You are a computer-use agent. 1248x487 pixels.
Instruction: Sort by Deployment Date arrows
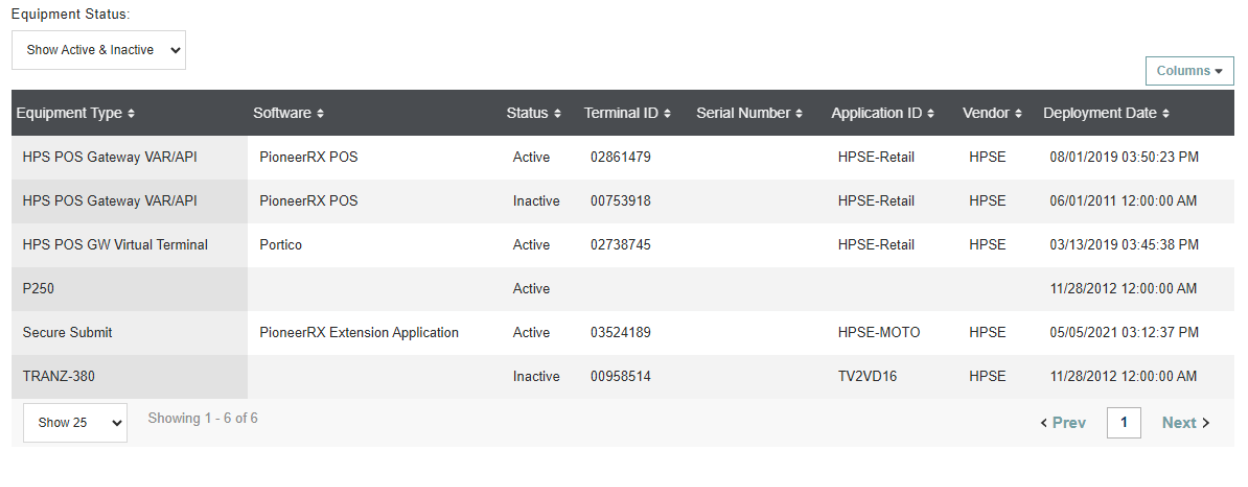(x=1165, y=114)
